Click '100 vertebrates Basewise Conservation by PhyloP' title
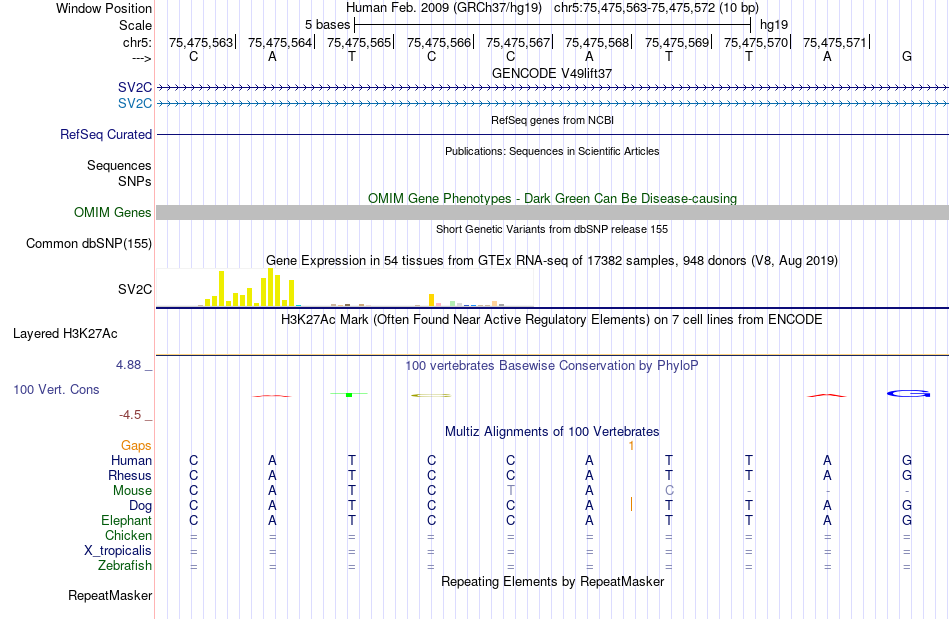The width and height of the screenshot is (950, 619). coord(552,366)
